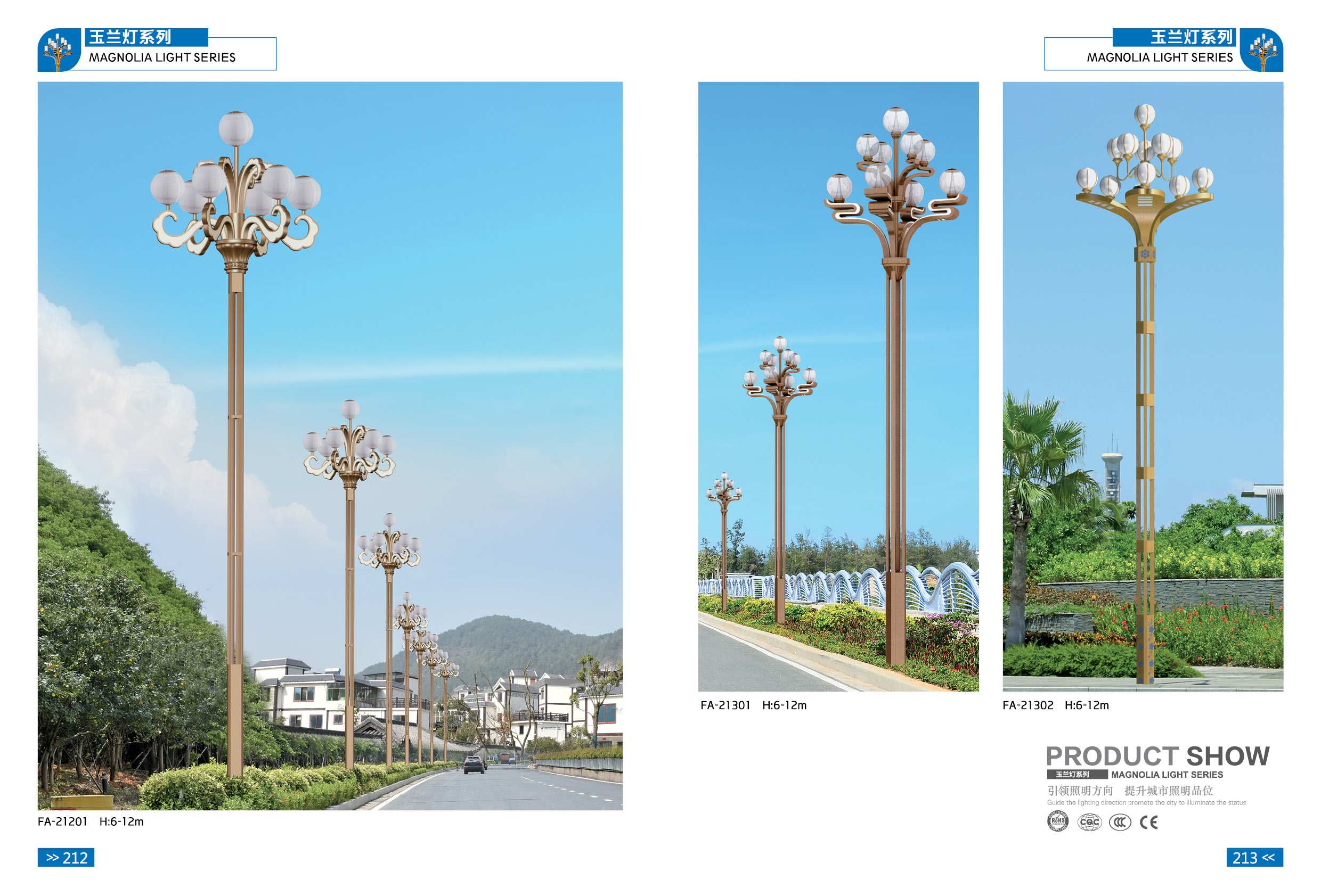Select the FA-21302 H:6-12m caption
Viewport: 1321px width, 896px height.
1056,705
